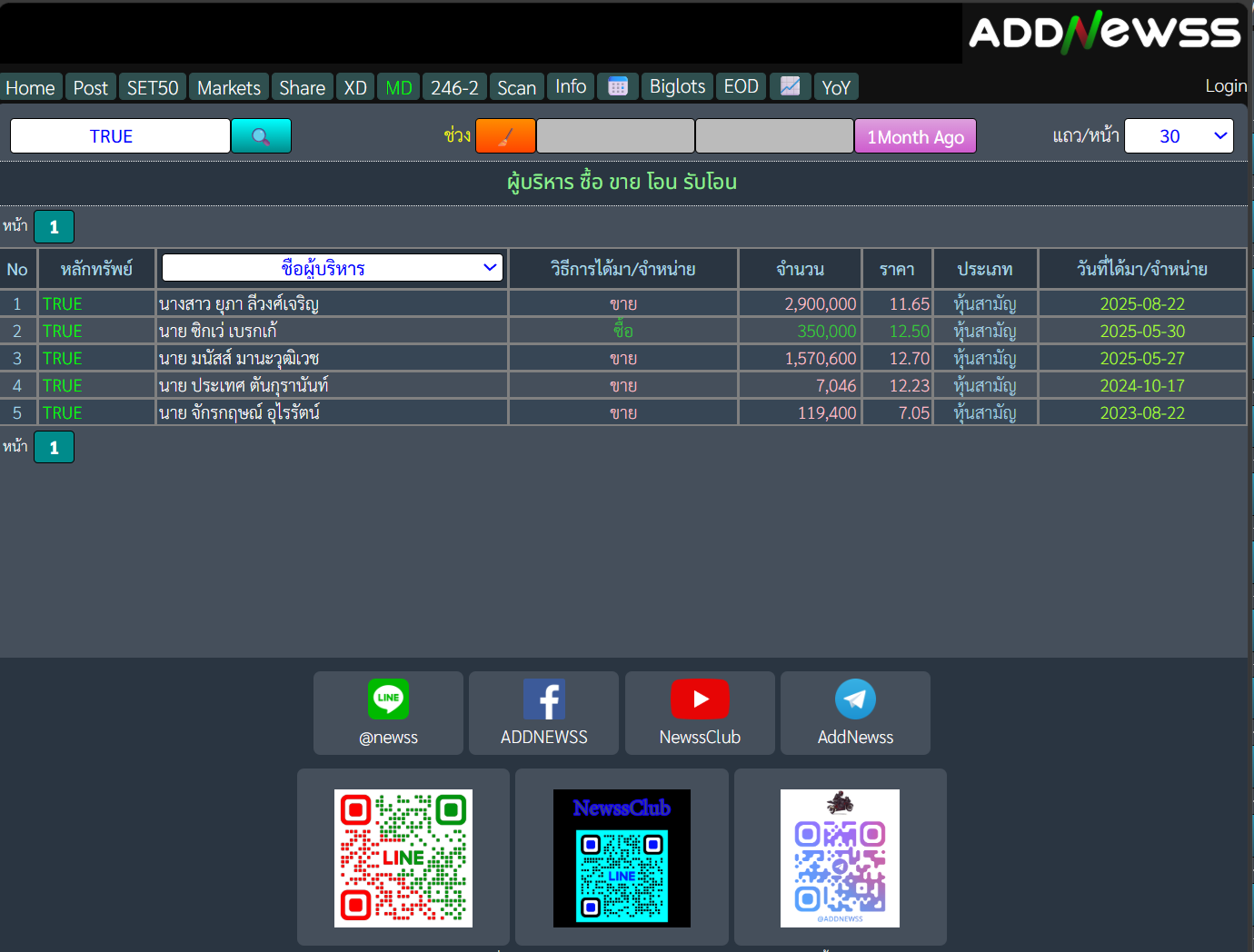Click the first date range input field
This screenshot has height=952, width=1254.
click(615, 136)
